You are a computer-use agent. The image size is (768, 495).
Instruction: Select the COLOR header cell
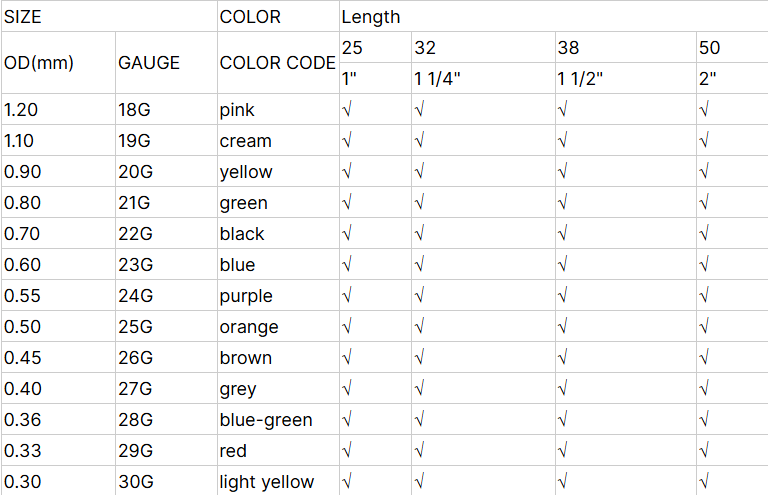pyautogui.click(x=250, y=17)
